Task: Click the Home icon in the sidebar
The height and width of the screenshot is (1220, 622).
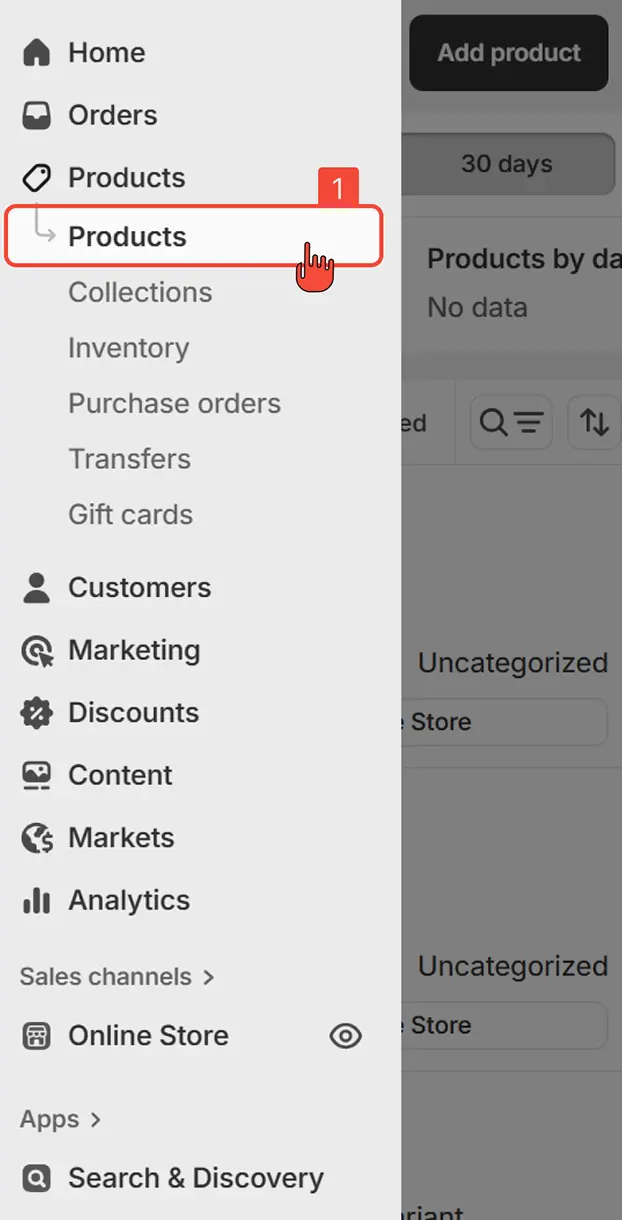Action: click(35, 52)
